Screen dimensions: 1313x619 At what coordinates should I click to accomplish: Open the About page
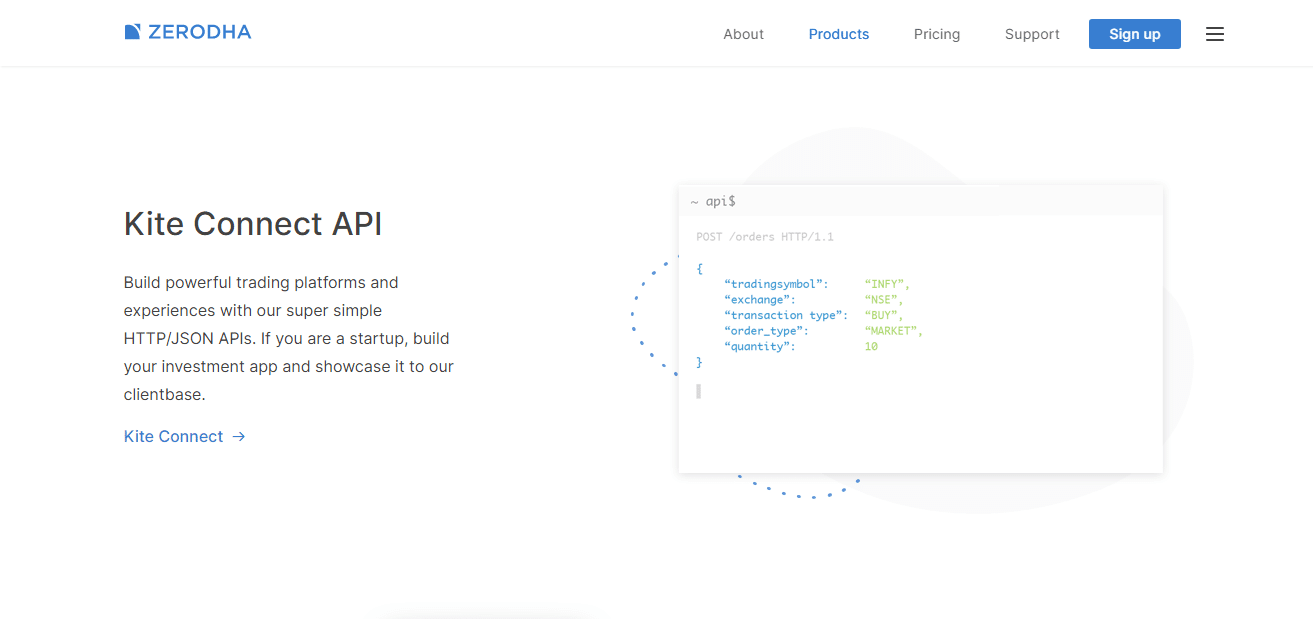743,34
